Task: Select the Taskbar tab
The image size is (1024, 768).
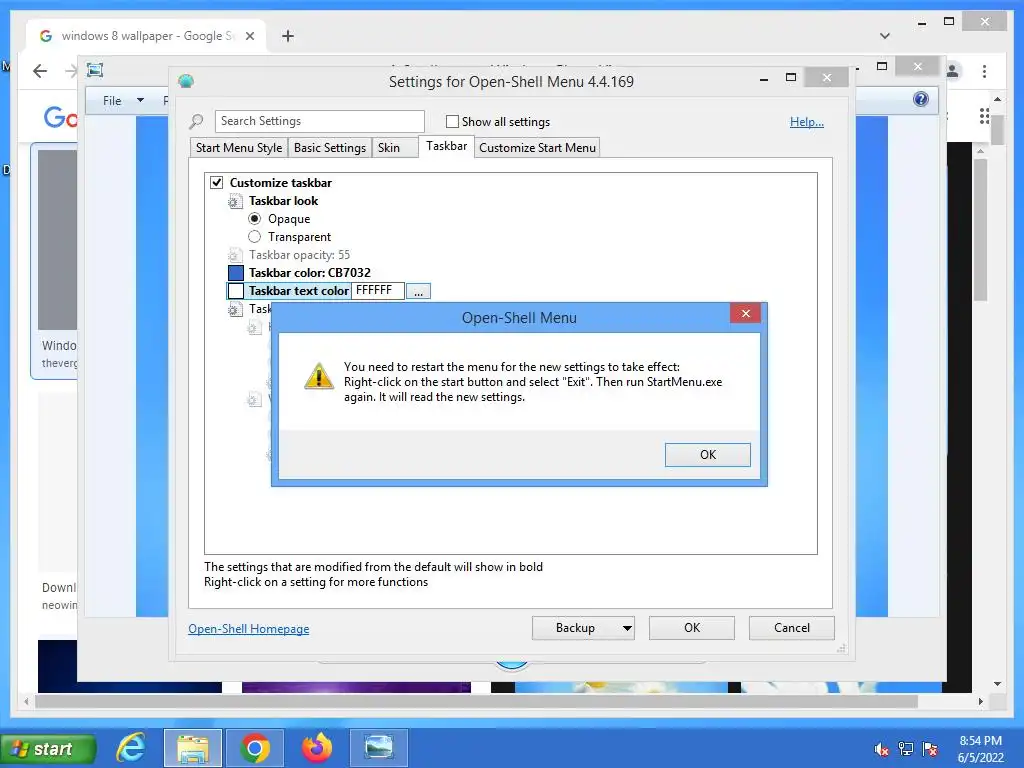Action: [447, 146]
